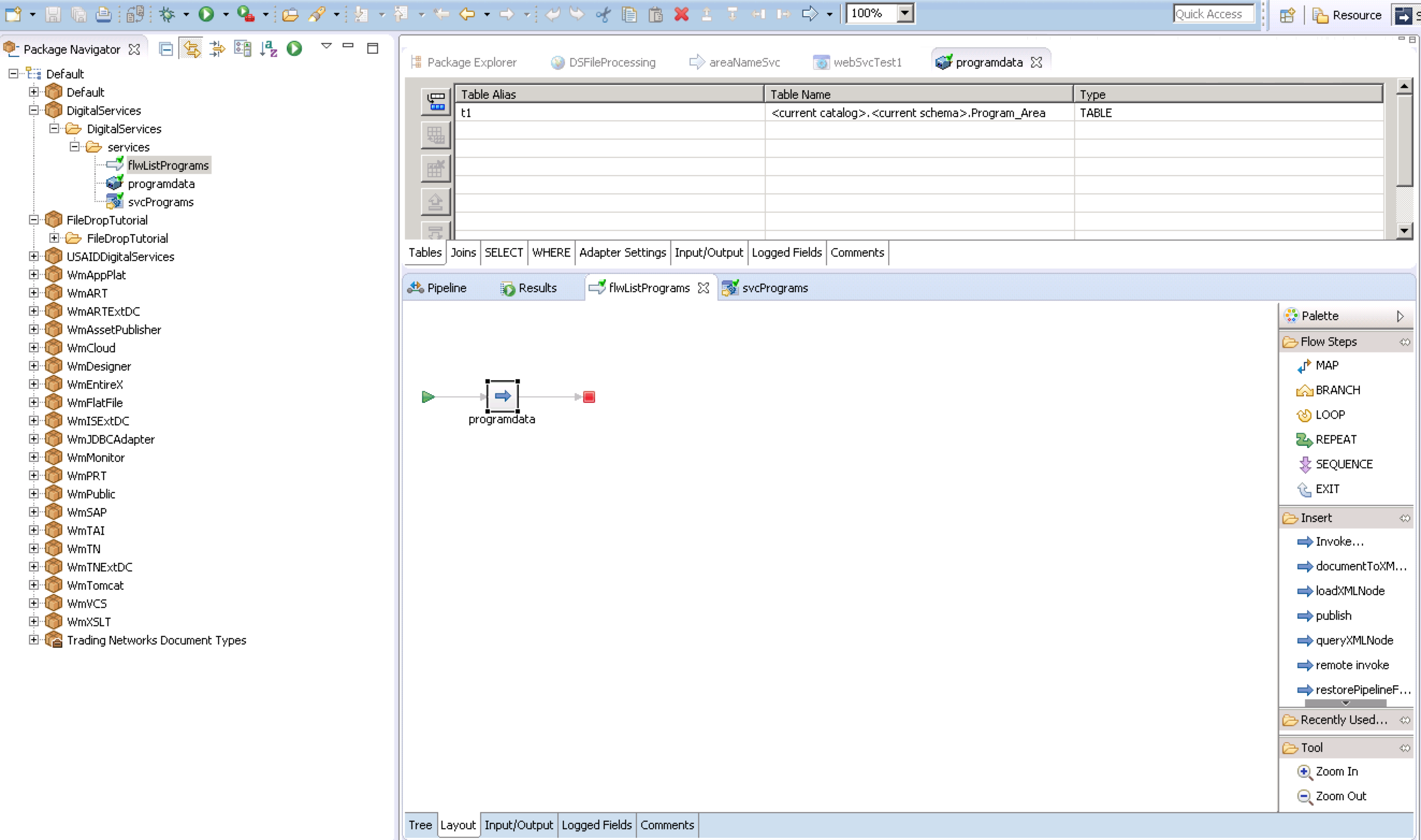The image size is (1421, 840).
Task: Click the Resource perspective button
Action: [1347, 15]
